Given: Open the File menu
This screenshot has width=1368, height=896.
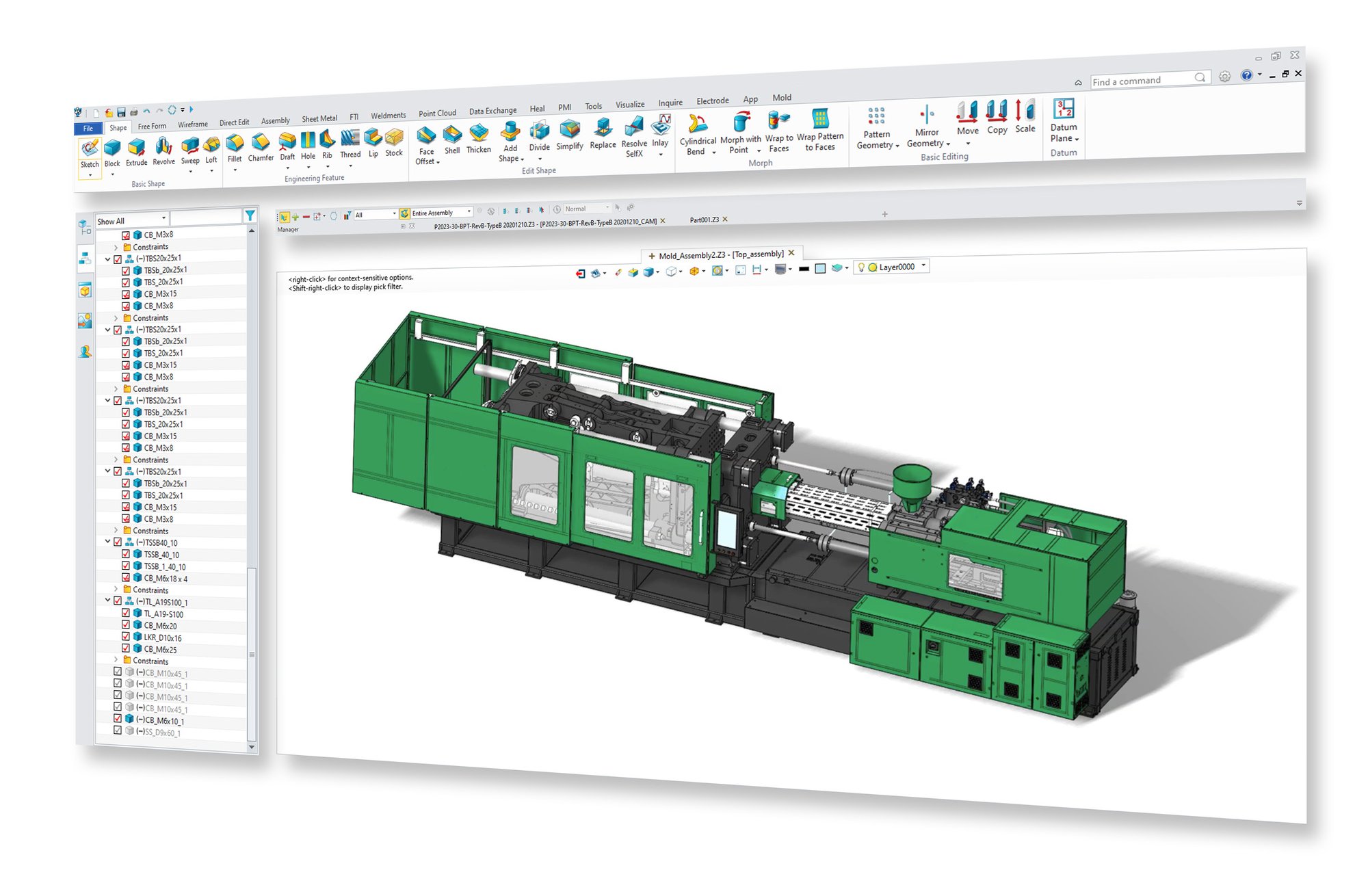Looking at the screenshot, I should point(88,129).
